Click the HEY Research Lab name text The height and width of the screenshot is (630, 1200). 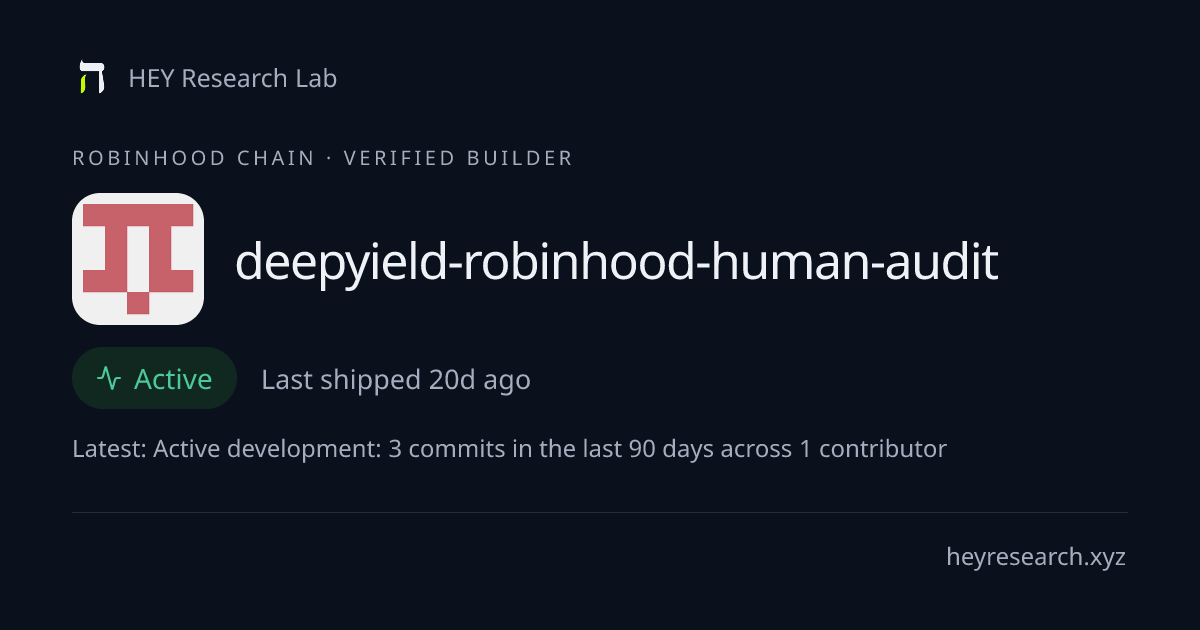point(233,78)
